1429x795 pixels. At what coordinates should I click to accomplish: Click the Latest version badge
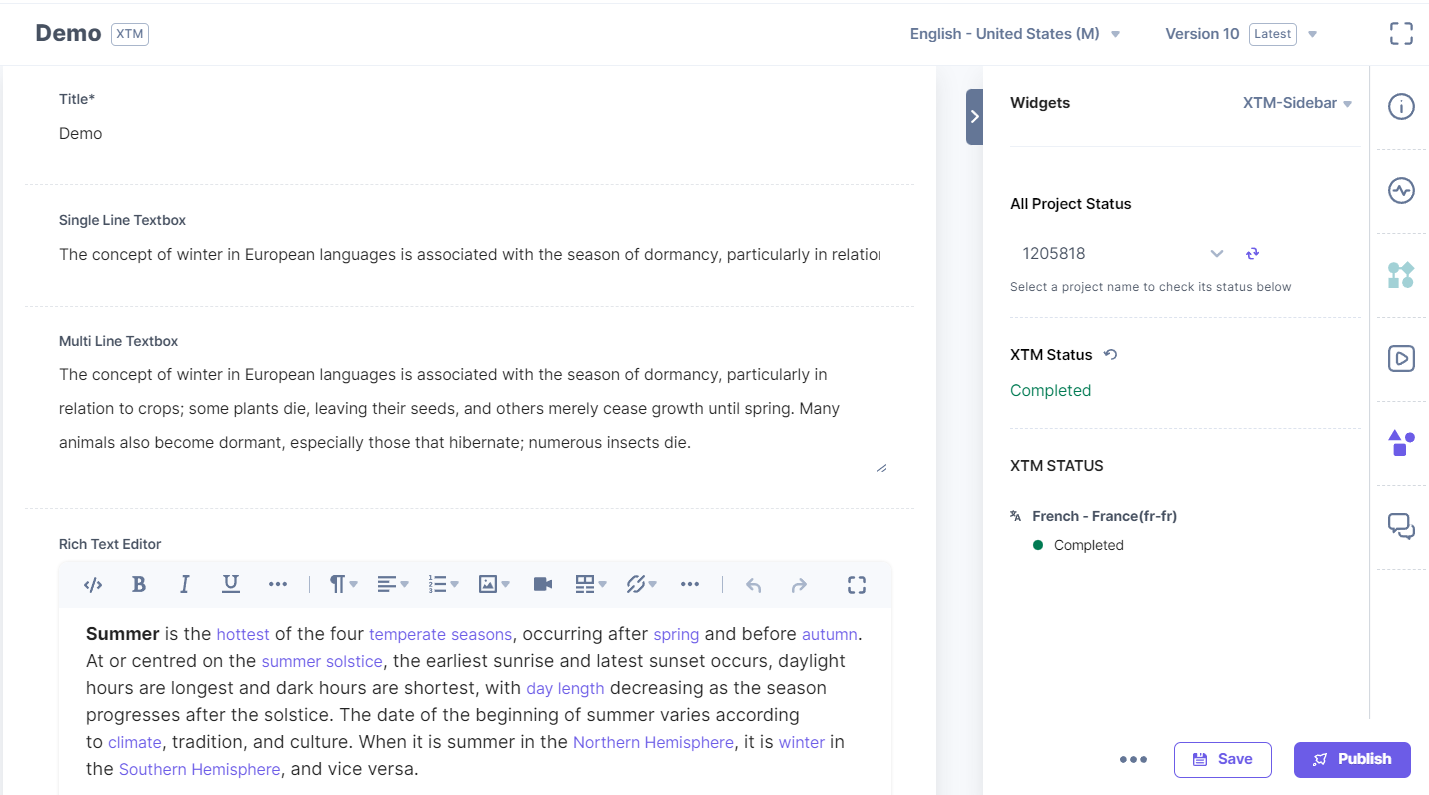click(x=1273, y=34)
